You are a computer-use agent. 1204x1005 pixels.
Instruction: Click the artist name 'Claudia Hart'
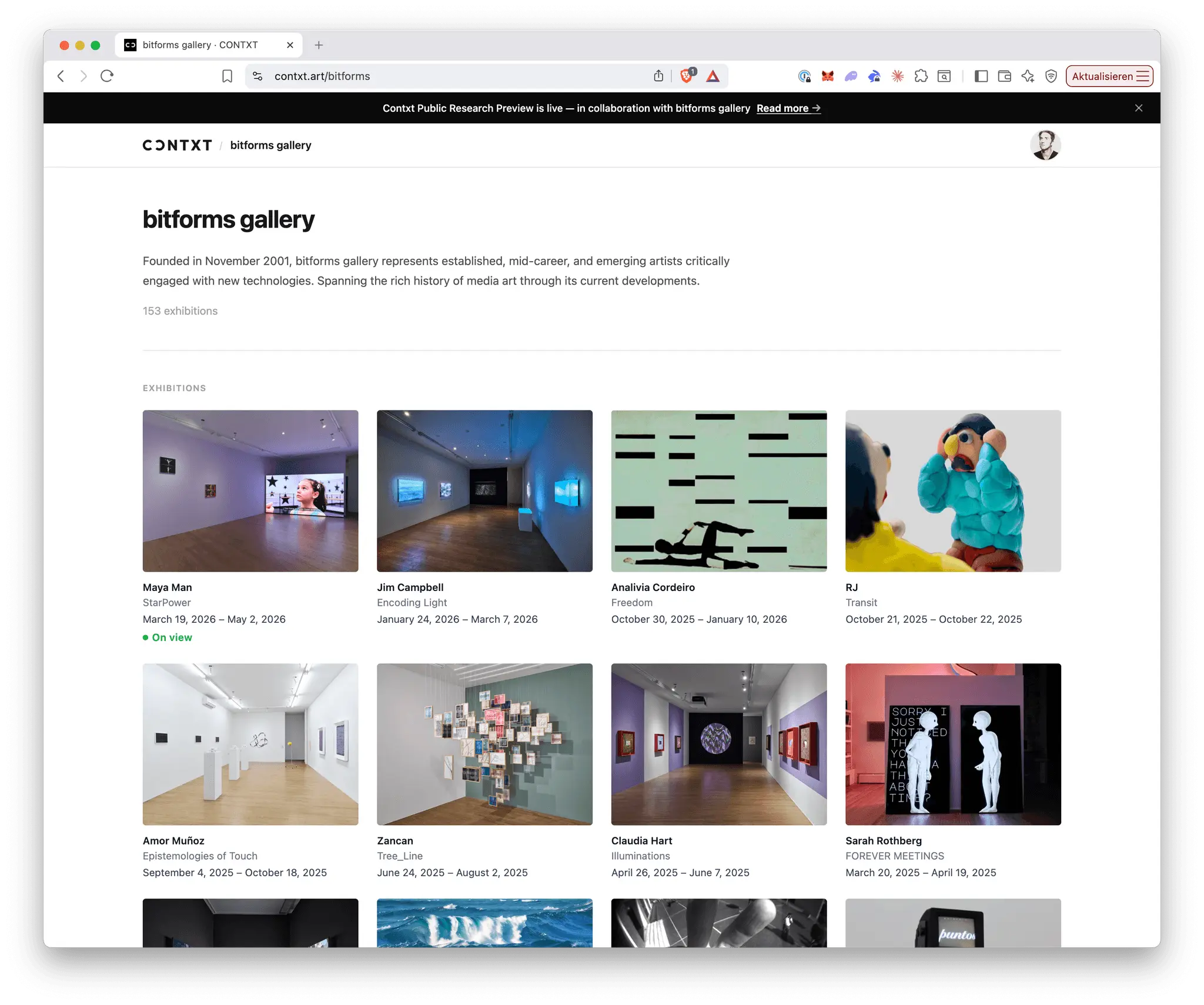(642, 841)
